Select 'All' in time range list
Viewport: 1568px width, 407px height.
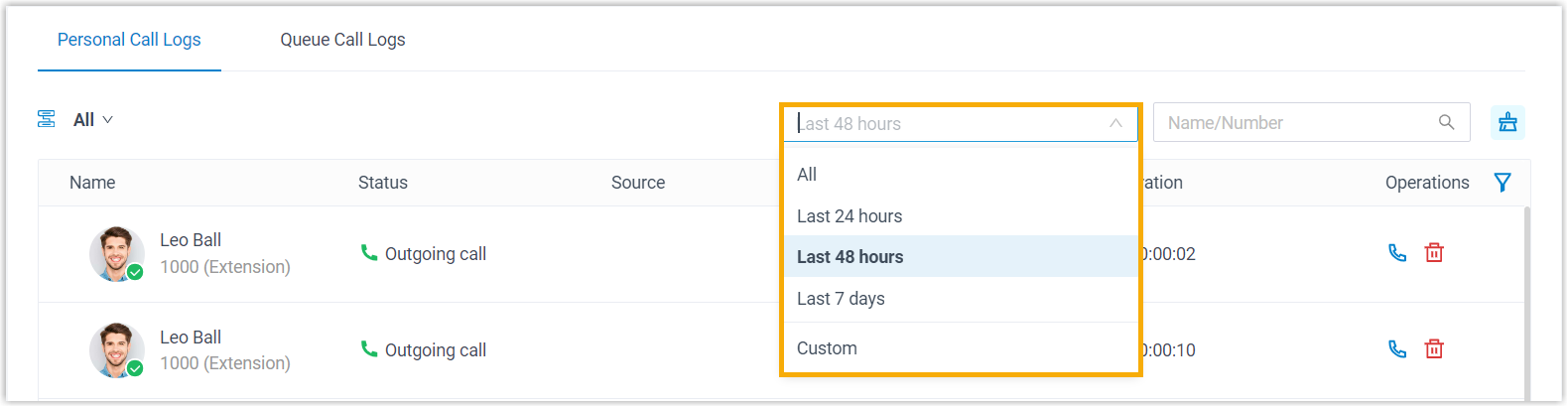click(807, 175)
